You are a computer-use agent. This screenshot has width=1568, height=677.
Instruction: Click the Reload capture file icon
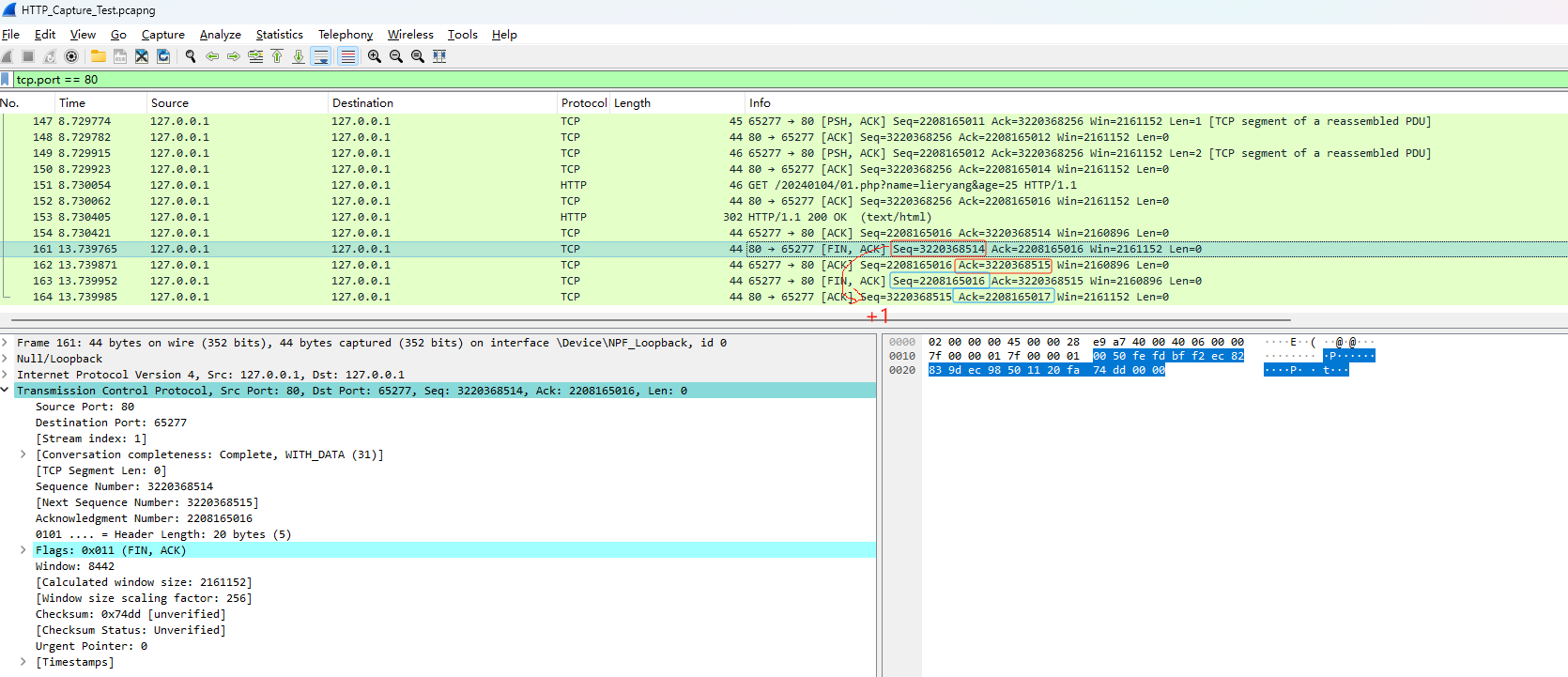click(x=163, y=56)
